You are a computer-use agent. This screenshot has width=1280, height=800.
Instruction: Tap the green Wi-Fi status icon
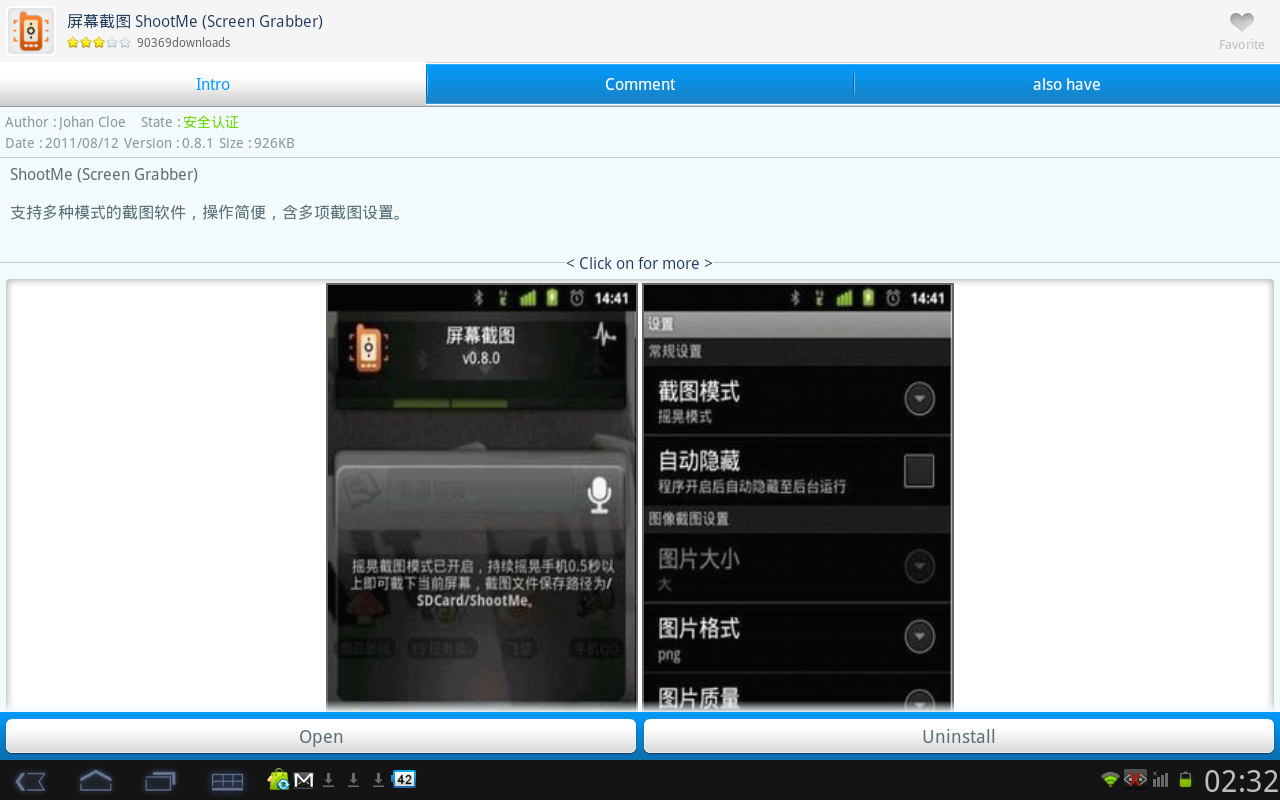1110,779
